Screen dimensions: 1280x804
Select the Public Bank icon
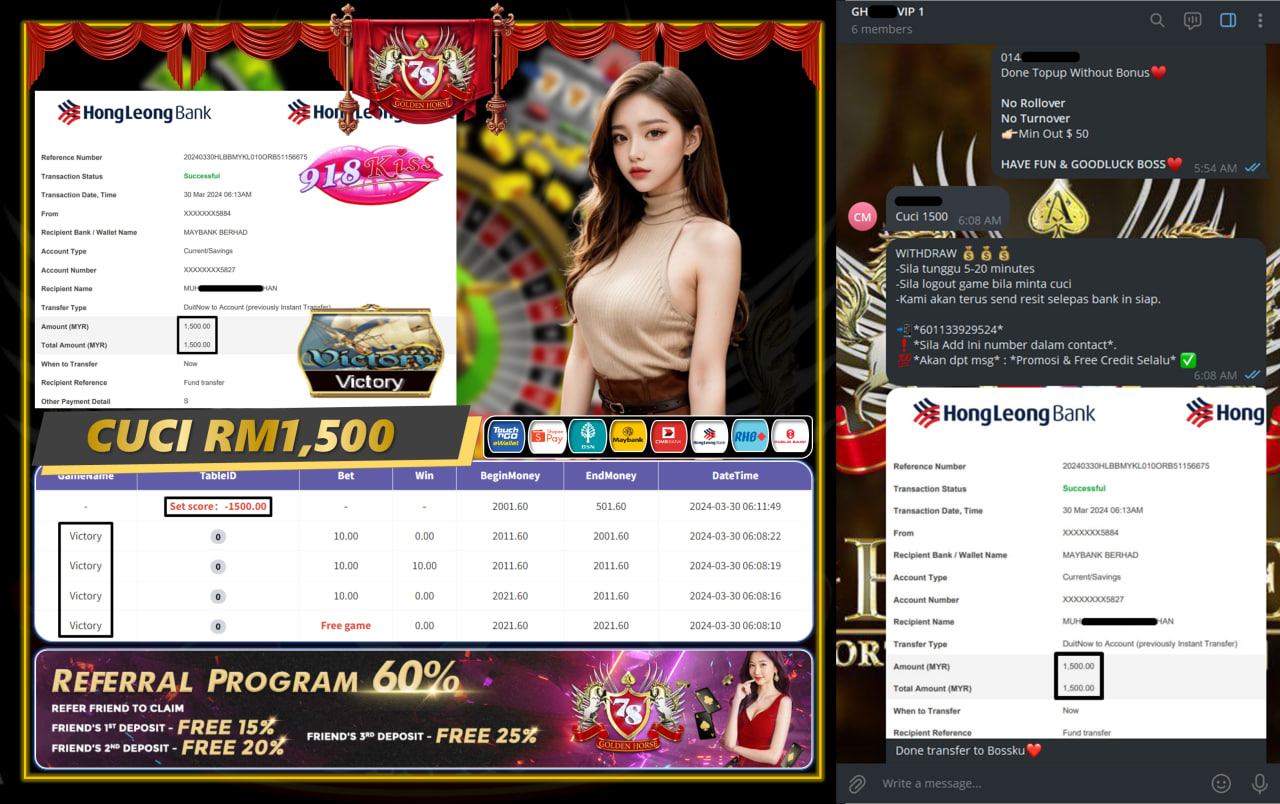pyautogui.click(x=790, y=436)
